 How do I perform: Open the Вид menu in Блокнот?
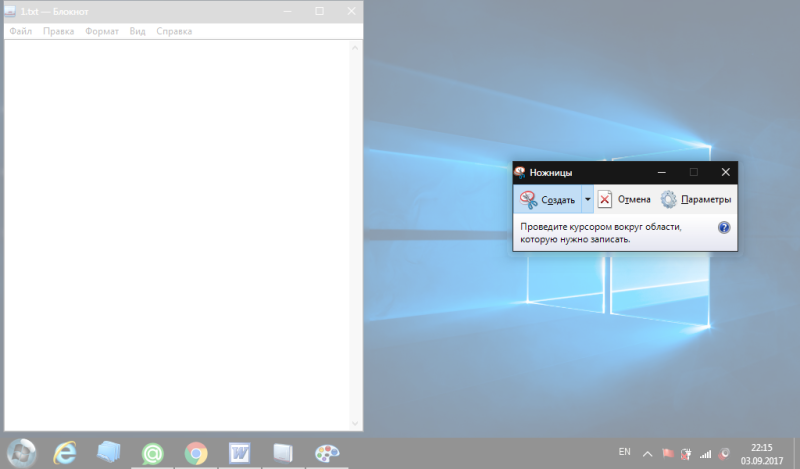[x=137, y=31]
